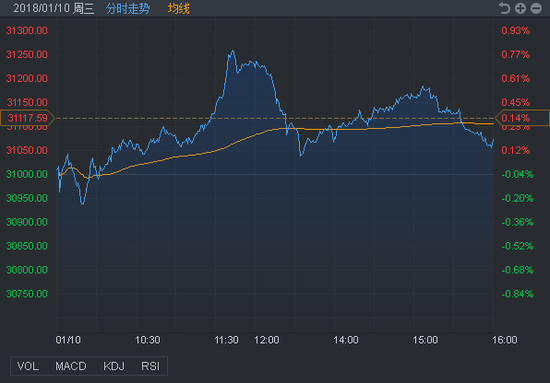Click the 12:00 time axis label
This screenshot has width=550, height=383.
click(x=267, y=340)
